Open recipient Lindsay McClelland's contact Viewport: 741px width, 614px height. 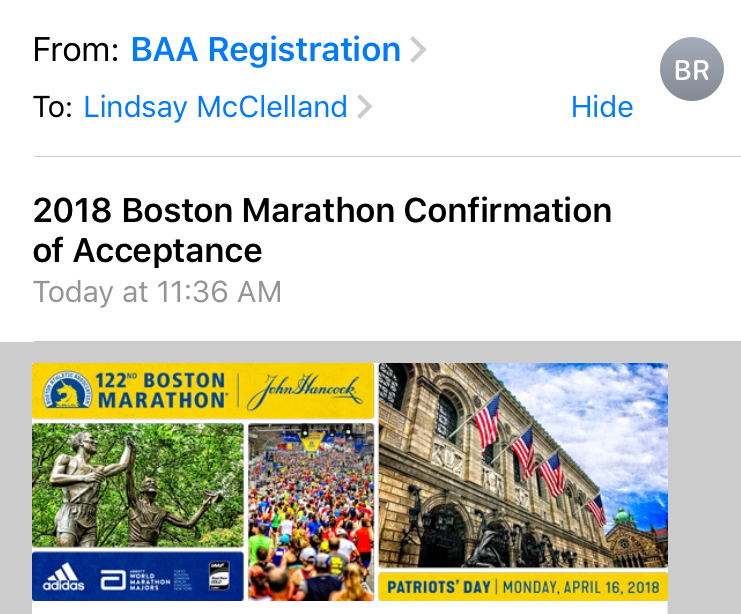tap(215, 107)
